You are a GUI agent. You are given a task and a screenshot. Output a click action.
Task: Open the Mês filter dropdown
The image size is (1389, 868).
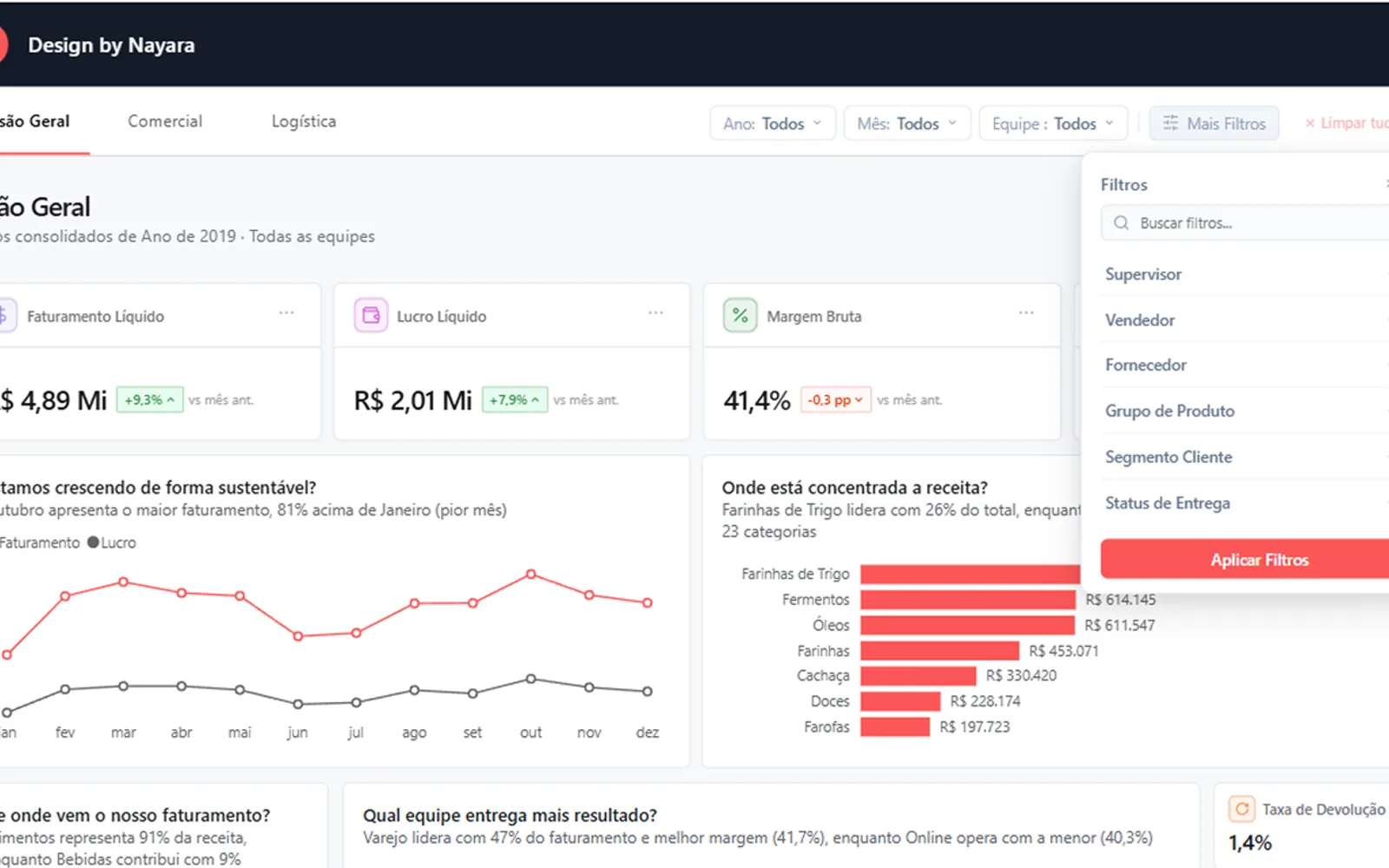tap(907, 123)
